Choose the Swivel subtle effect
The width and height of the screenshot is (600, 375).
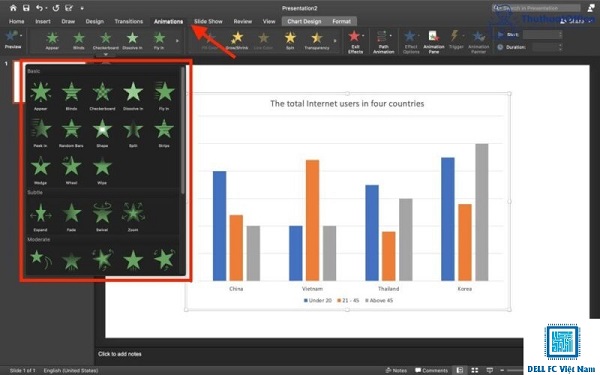point(102,217)
